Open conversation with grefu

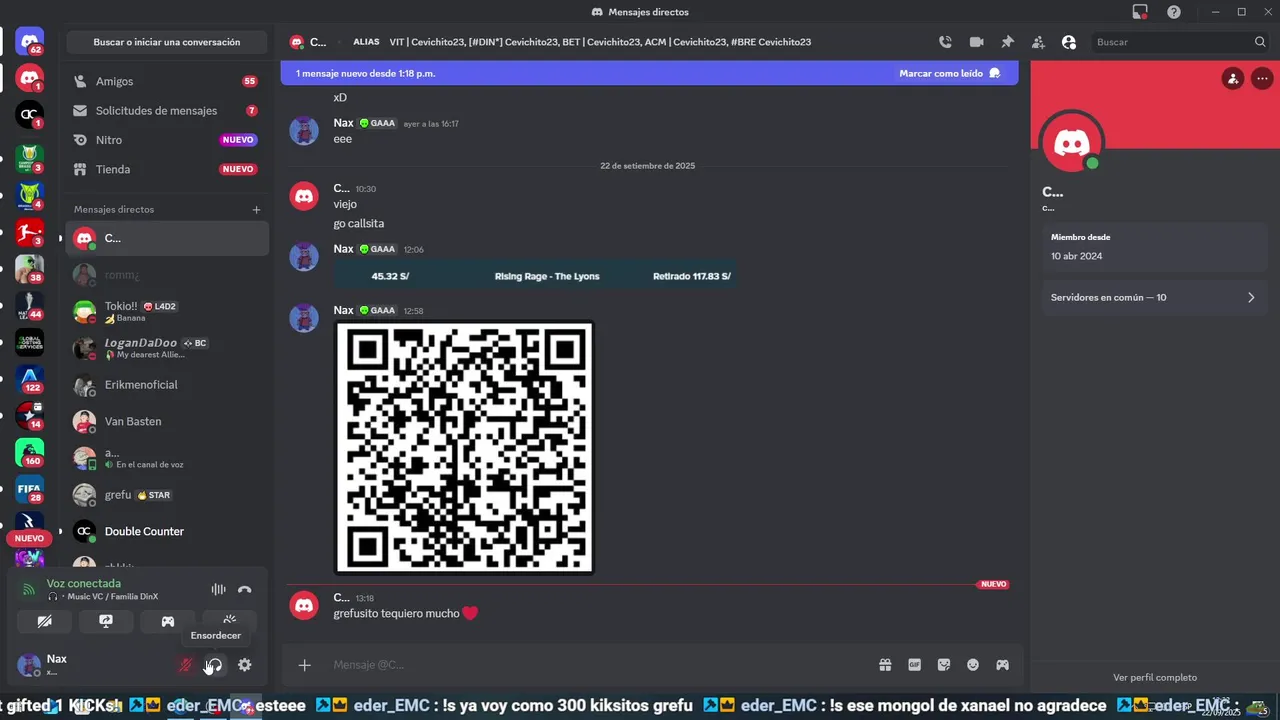point(166,495)
